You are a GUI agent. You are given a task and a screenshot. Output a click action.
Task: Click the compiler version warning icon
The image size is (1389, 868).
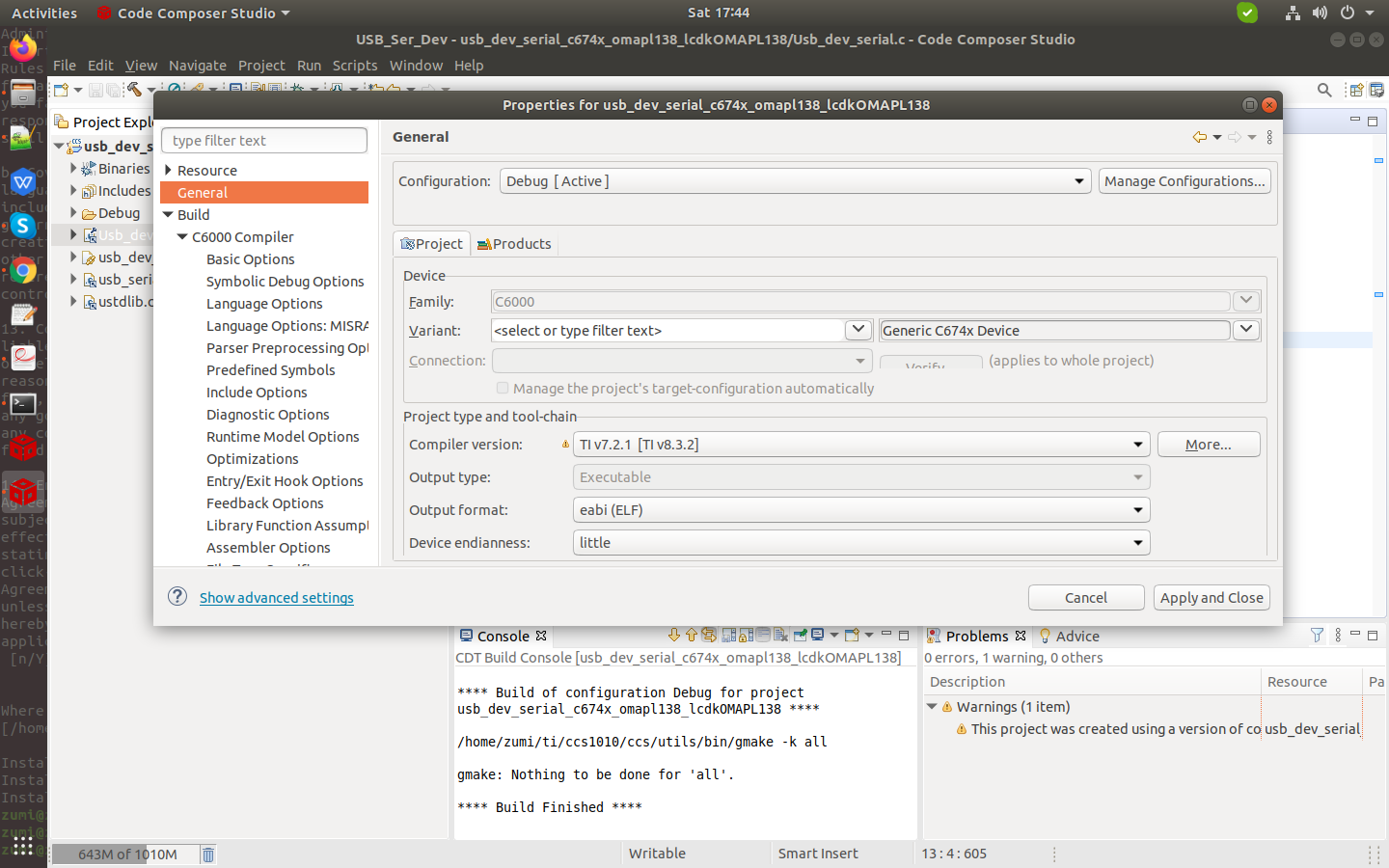(566, 445)
